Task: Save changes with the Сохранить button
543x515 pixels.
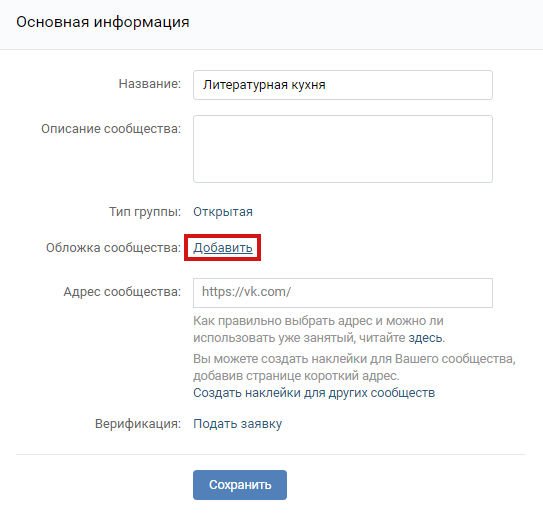Action: 240,485
